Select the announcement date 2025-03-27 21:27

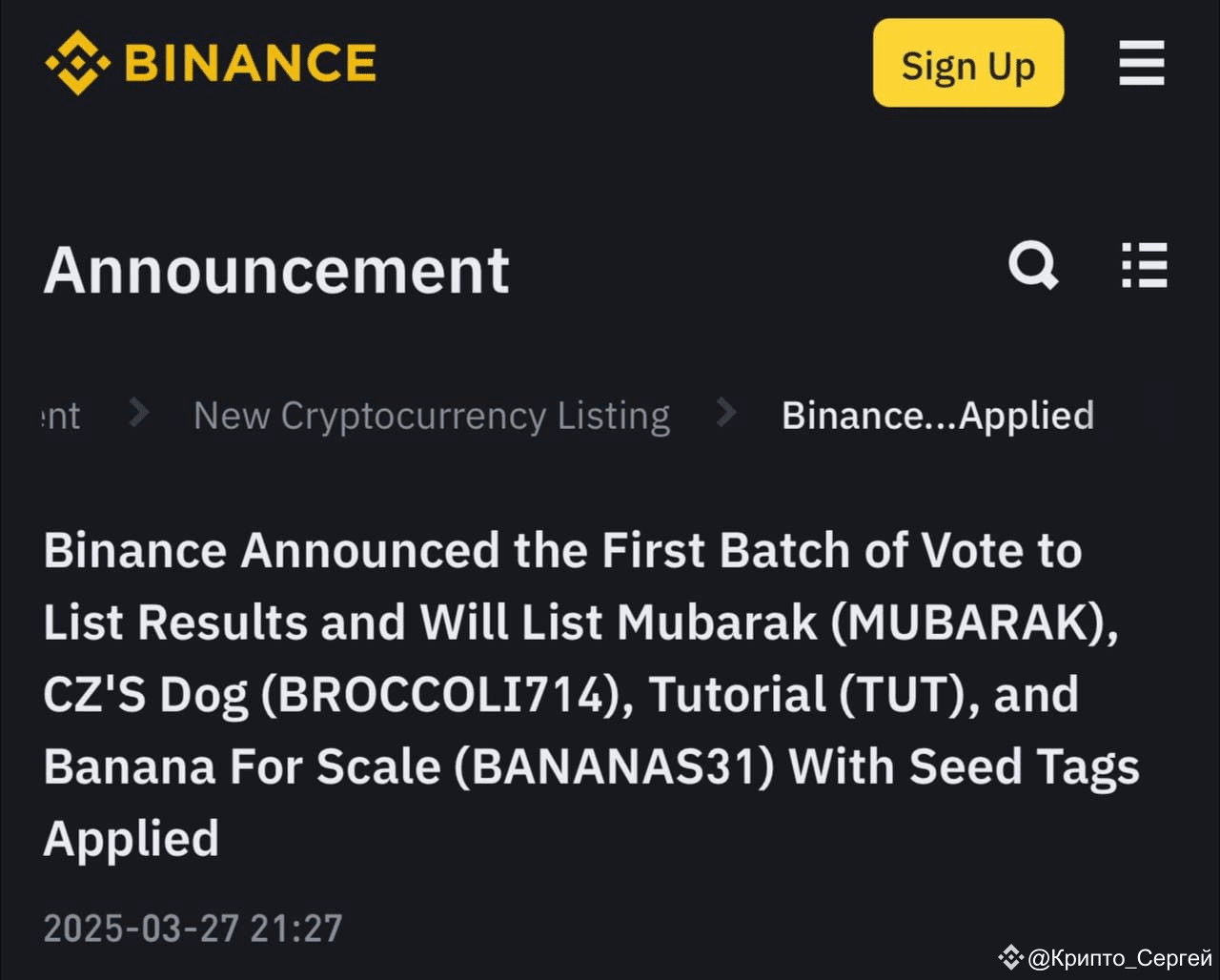(x=193, y=927)
